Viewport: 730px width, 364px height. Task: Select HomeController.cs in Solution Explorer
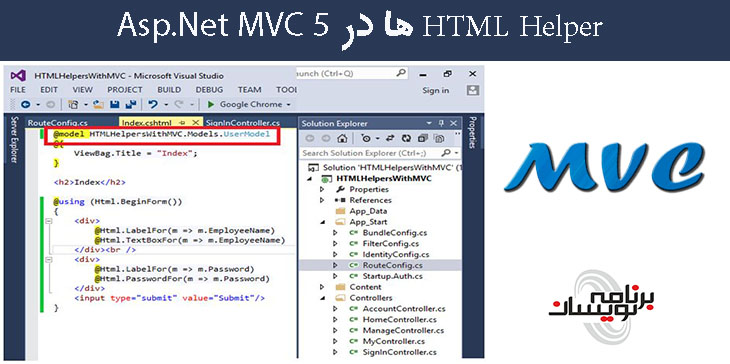point(399,320)
